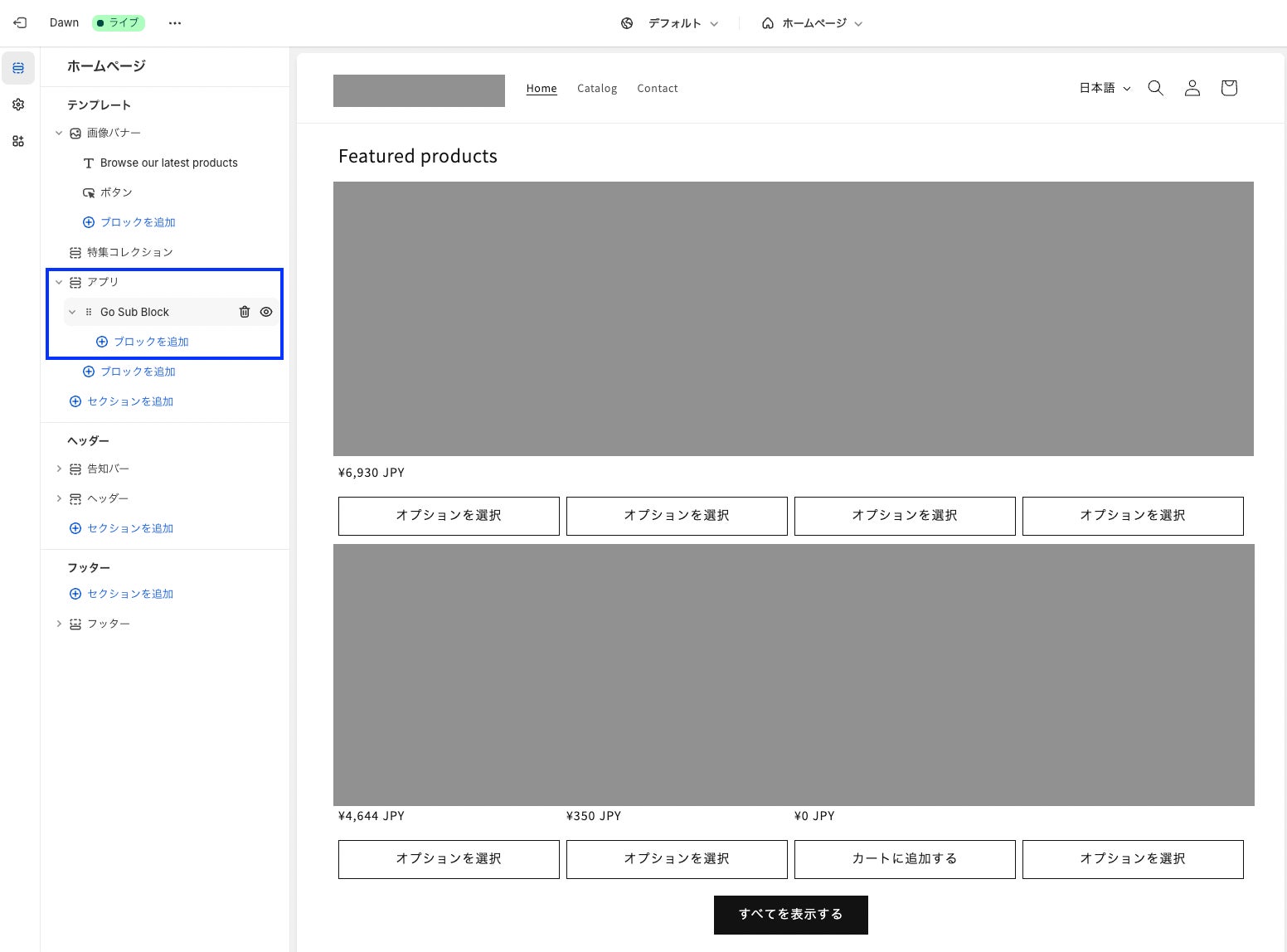The image size is (1287, 952).
Task: Click the 告知バー section icon
Action: tap(75, 469)
